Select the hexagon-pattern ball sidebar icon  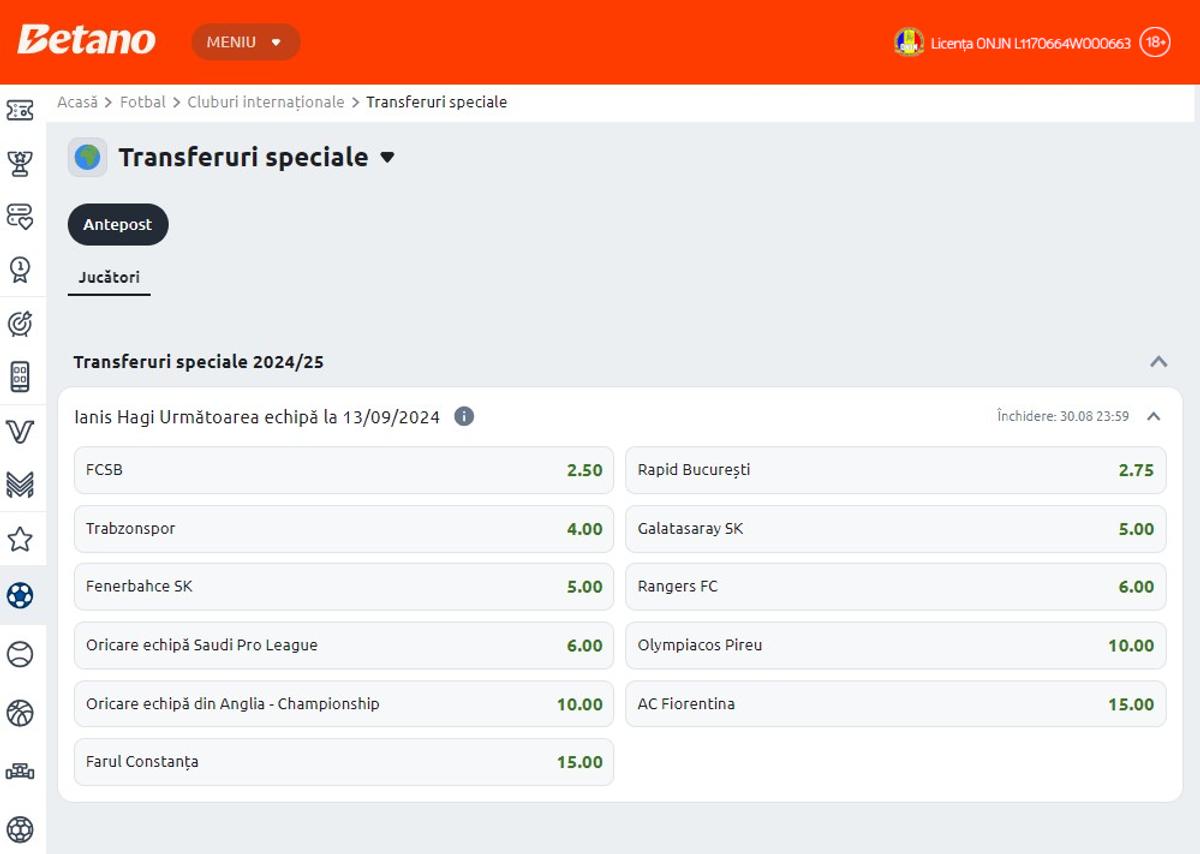pyautogui.click(x=20, y=829)
